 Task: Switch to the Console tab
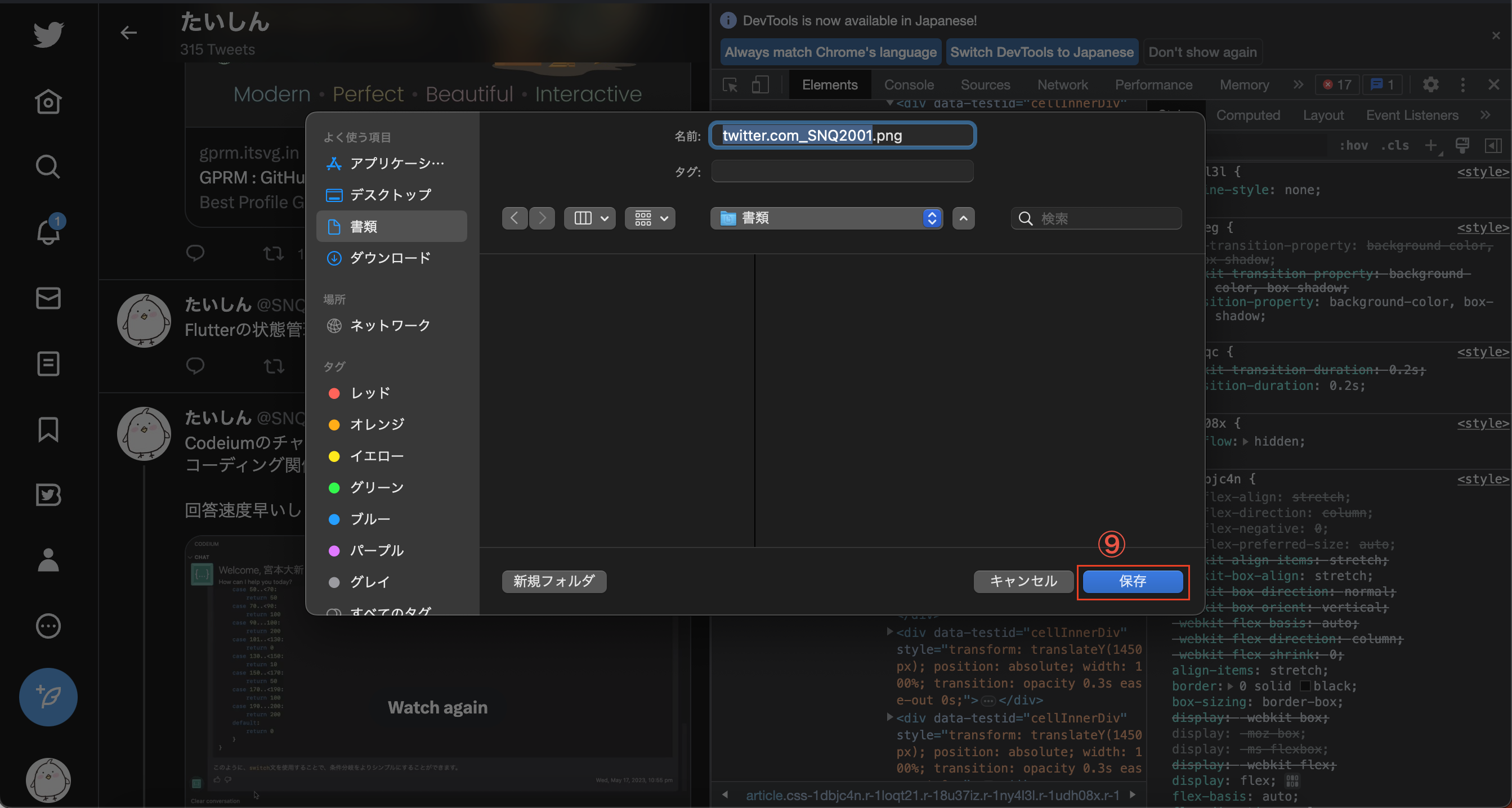coord(909,85)
